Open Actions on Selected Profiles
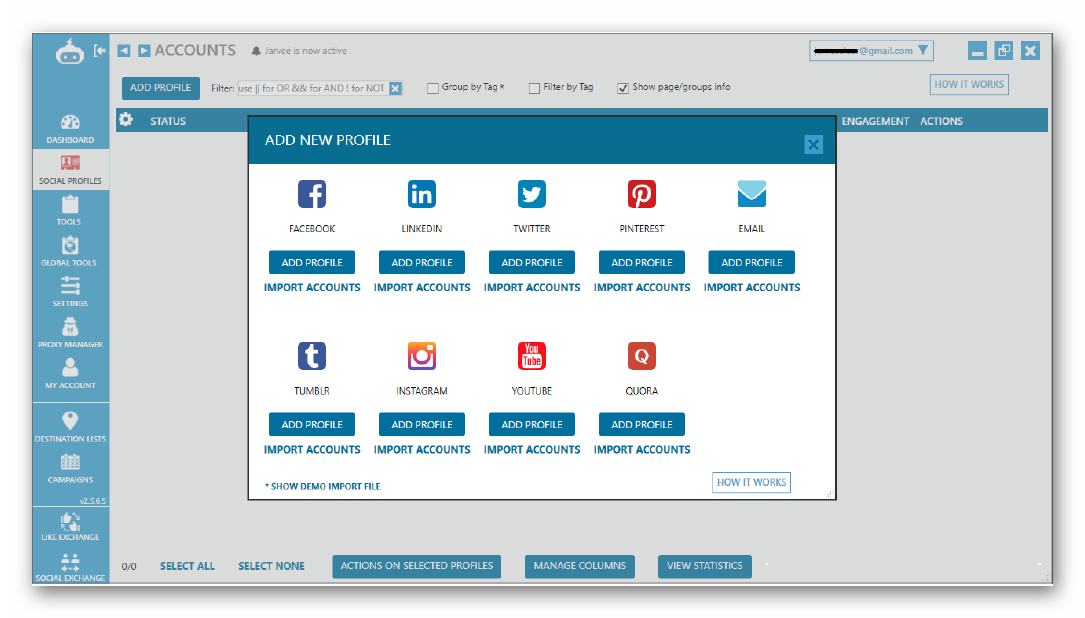1085x618 pixels. 417,566
